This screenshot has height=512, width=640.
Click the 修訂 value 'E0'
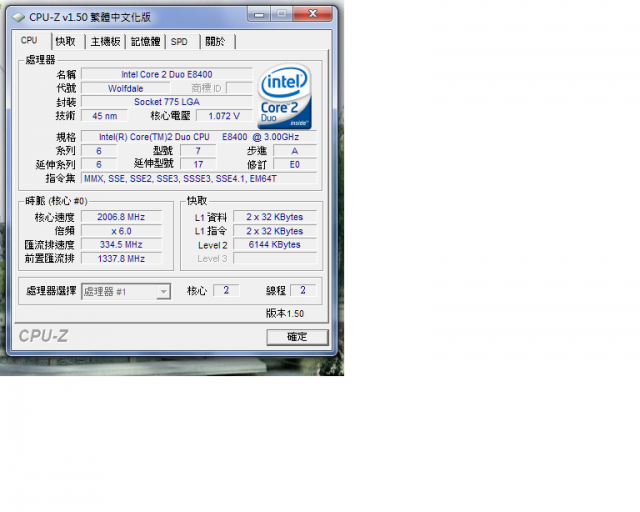tap(295, 164)
